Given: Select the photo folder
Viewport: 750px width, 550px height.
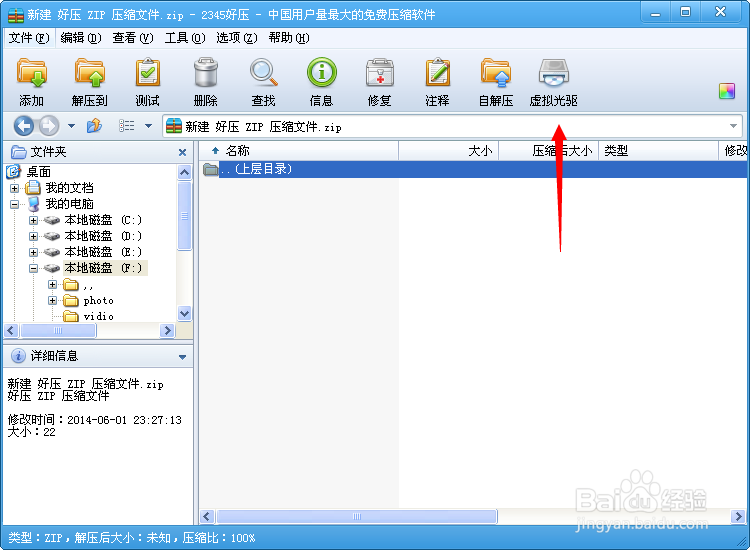Looking at the screenshot, I should click(98, 300).
